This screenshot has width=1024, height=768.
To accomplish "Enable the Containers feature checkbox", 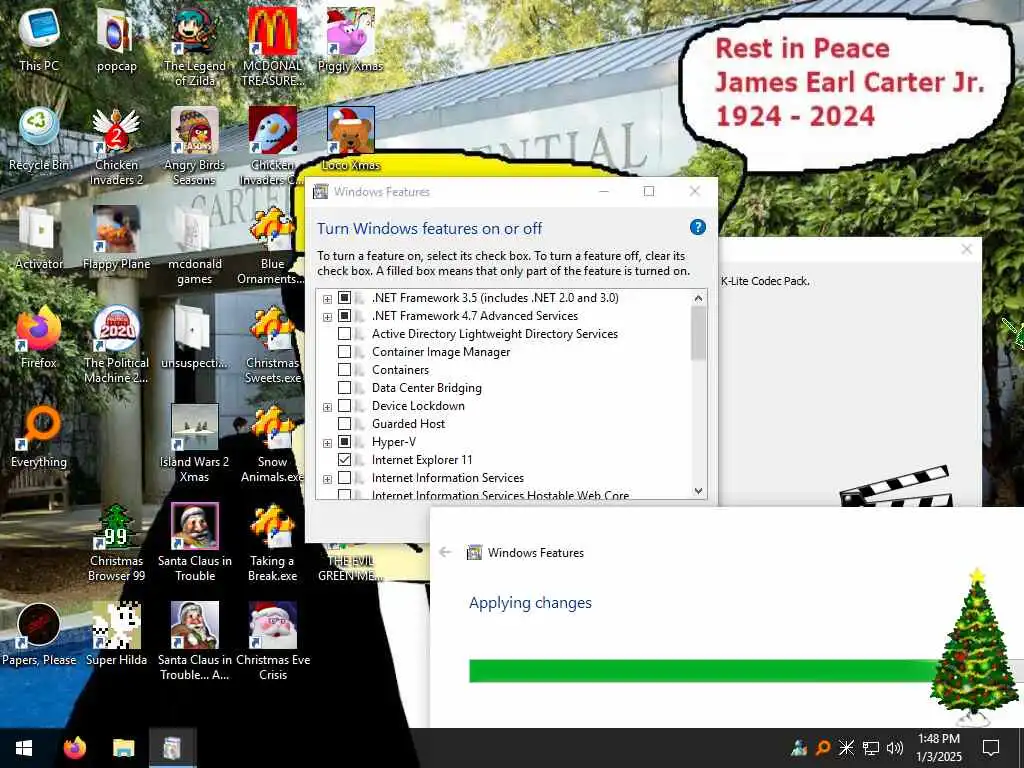I will coord(344,370).
